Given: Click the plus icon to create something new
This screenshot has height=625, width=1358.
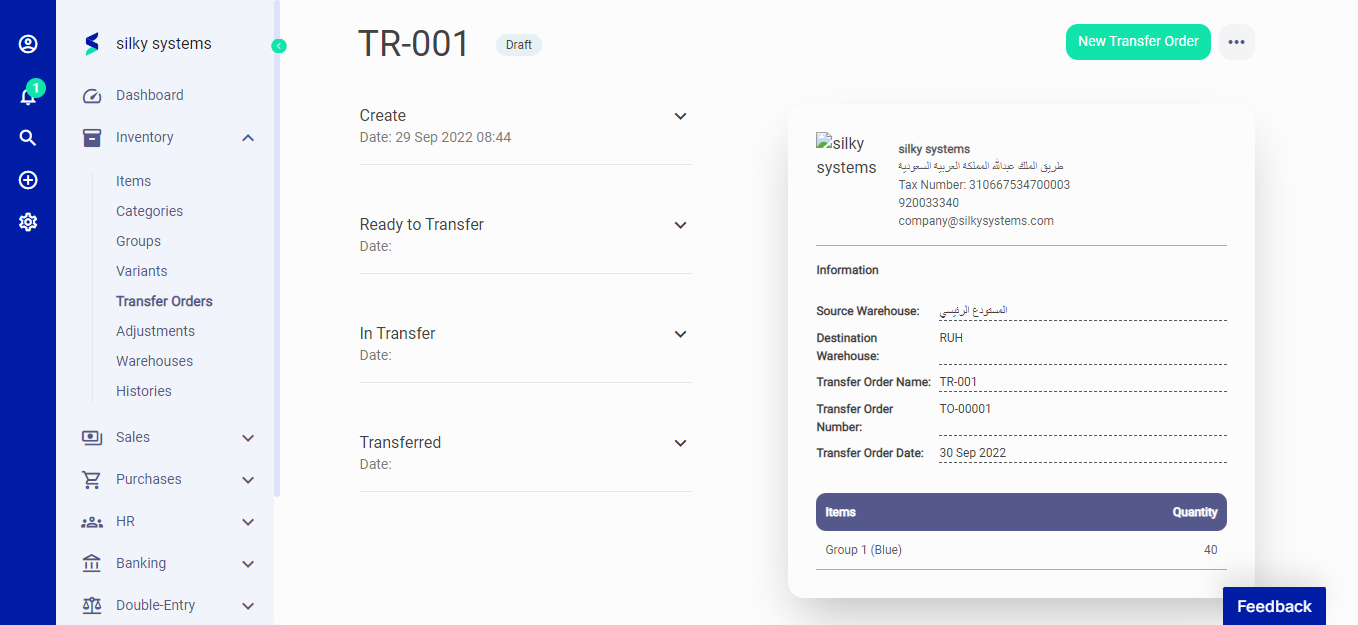Looking at the screenshot, I should (x=27, y=179).
